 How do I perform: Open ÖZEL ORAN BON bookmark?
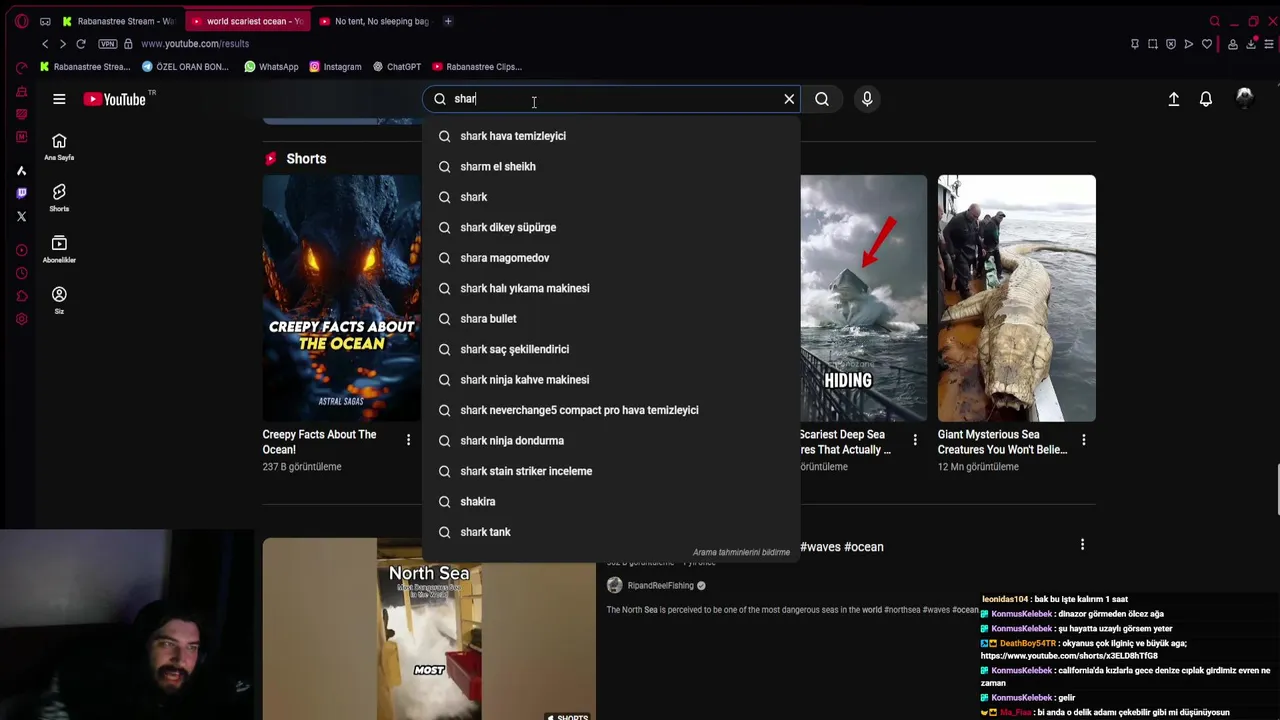(185, 67)
